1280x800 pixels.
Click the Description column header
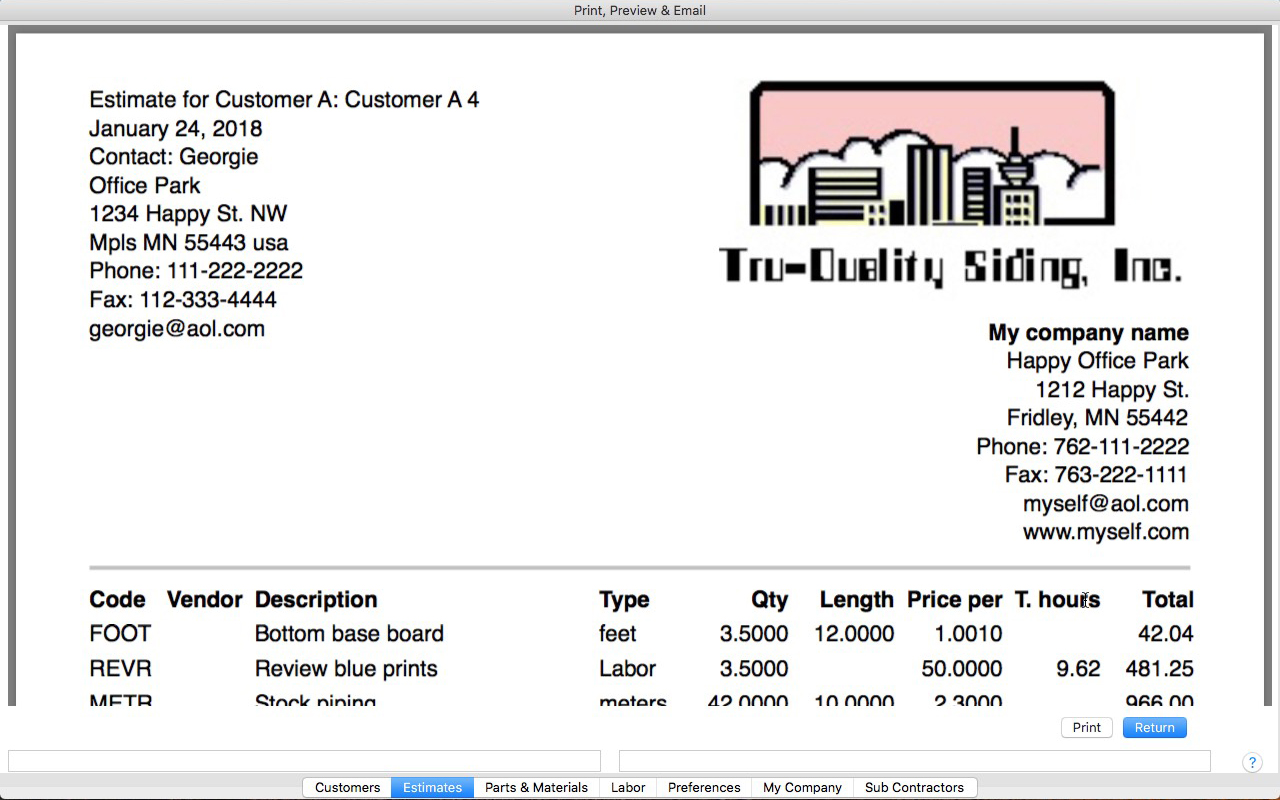tap(316, 600)
